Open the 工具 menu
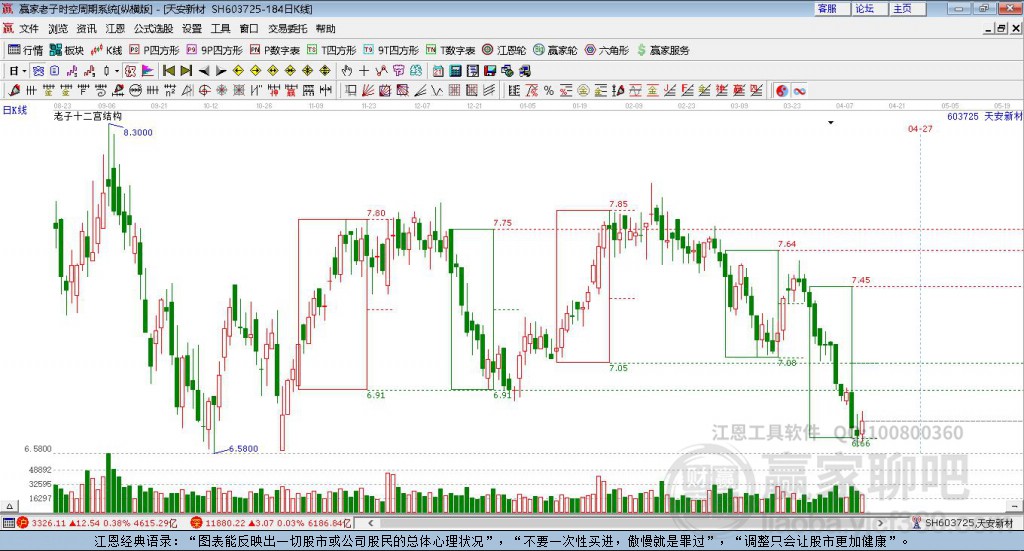1024x551 pixels. 220,29
